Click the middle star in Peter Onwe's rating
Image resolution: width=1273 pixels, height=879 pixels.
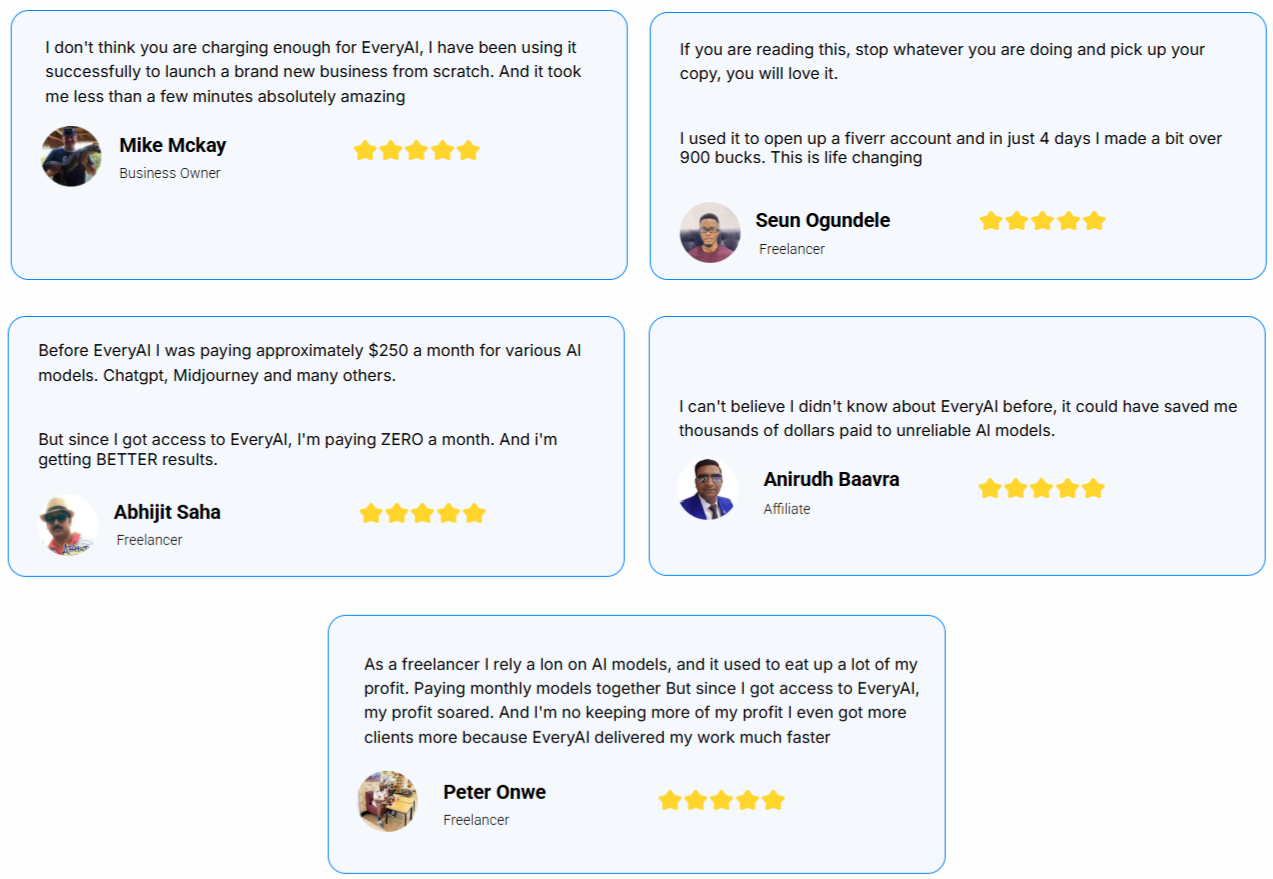[722, 800]
